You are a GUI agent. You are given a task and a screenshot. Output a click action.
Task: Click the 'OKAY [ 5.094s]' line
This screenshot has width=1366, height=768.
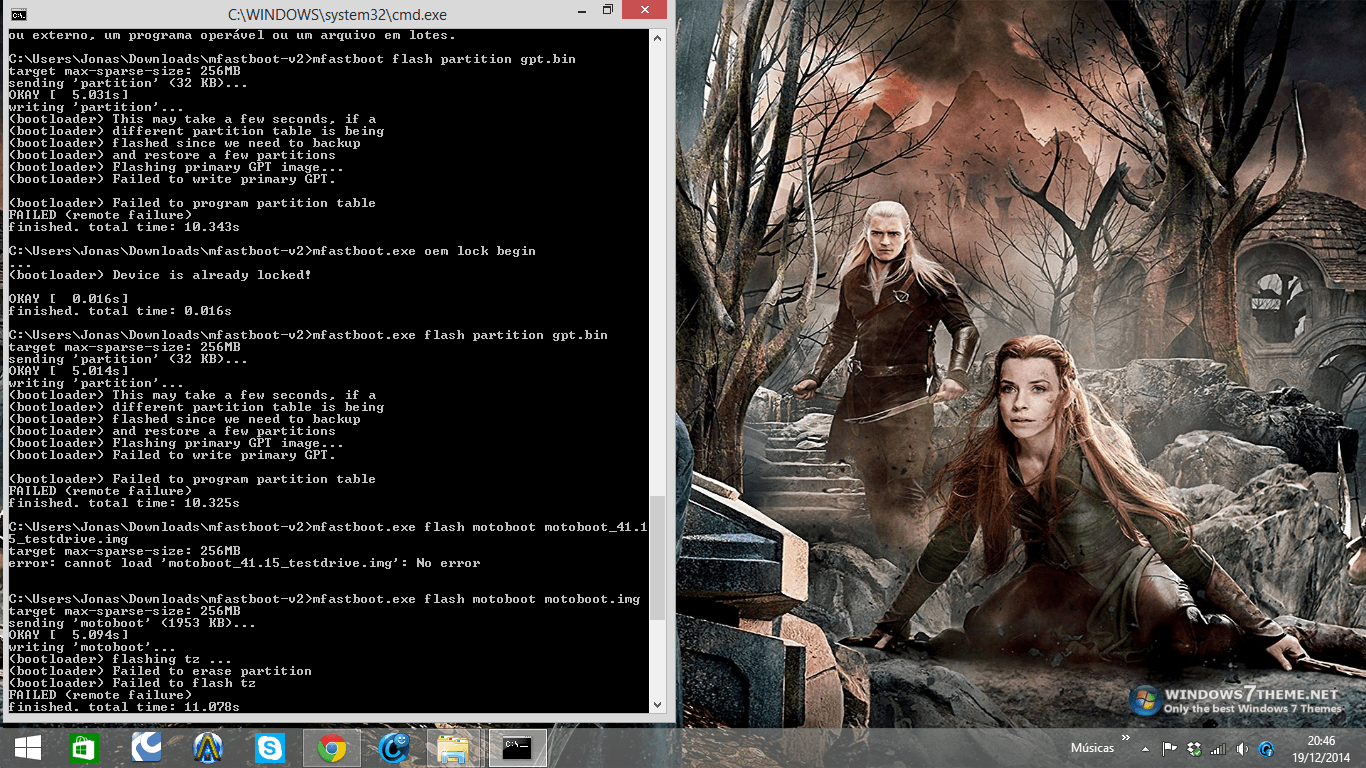pos(68,635)
